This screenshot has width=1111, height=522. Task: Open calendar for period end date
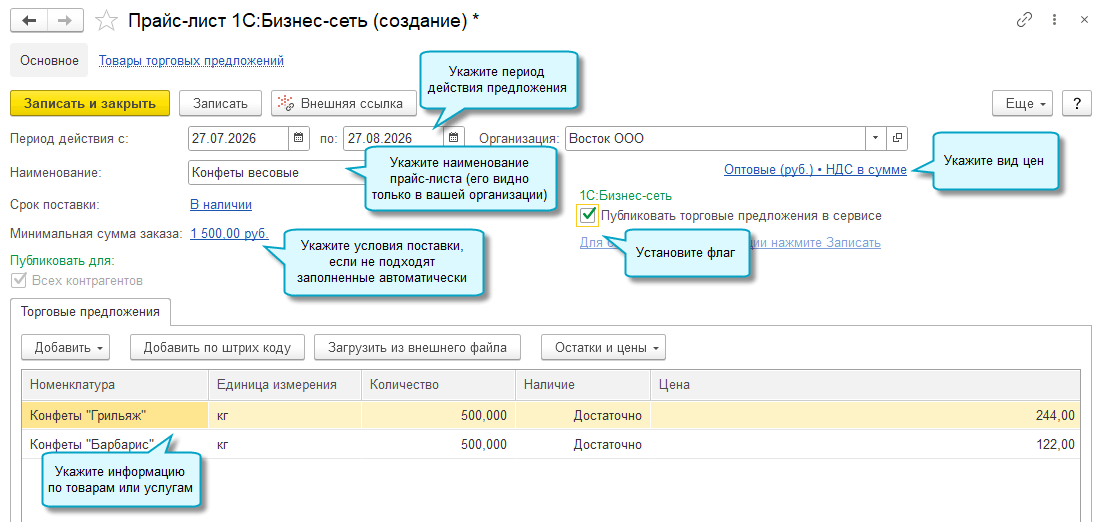click(453, 138)
